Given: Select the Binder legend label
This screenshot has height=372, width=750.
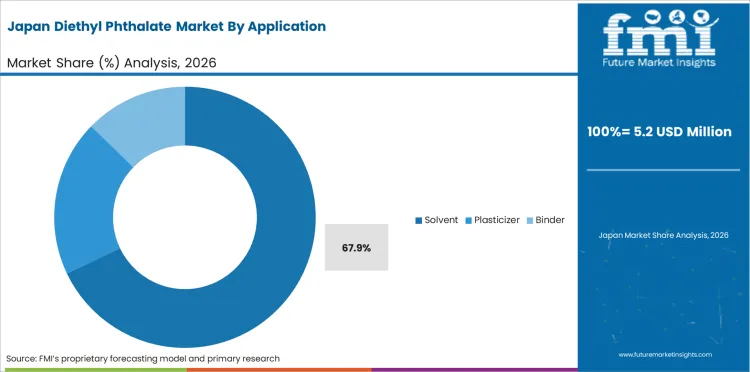Looking at the screenshot, I should pos(550,220).
